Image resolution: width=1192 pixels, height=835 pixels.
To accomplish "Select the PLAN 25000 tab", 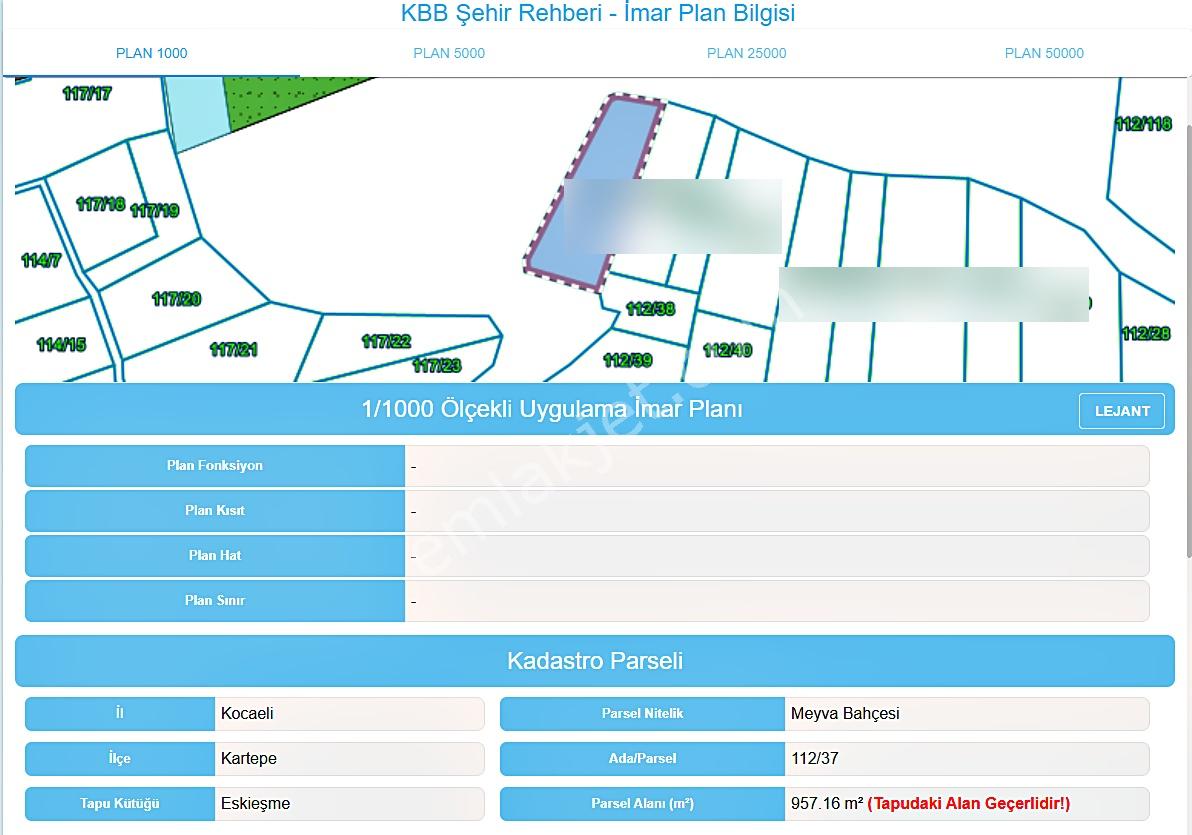I will pyautogui.click(x=747, y=53).
